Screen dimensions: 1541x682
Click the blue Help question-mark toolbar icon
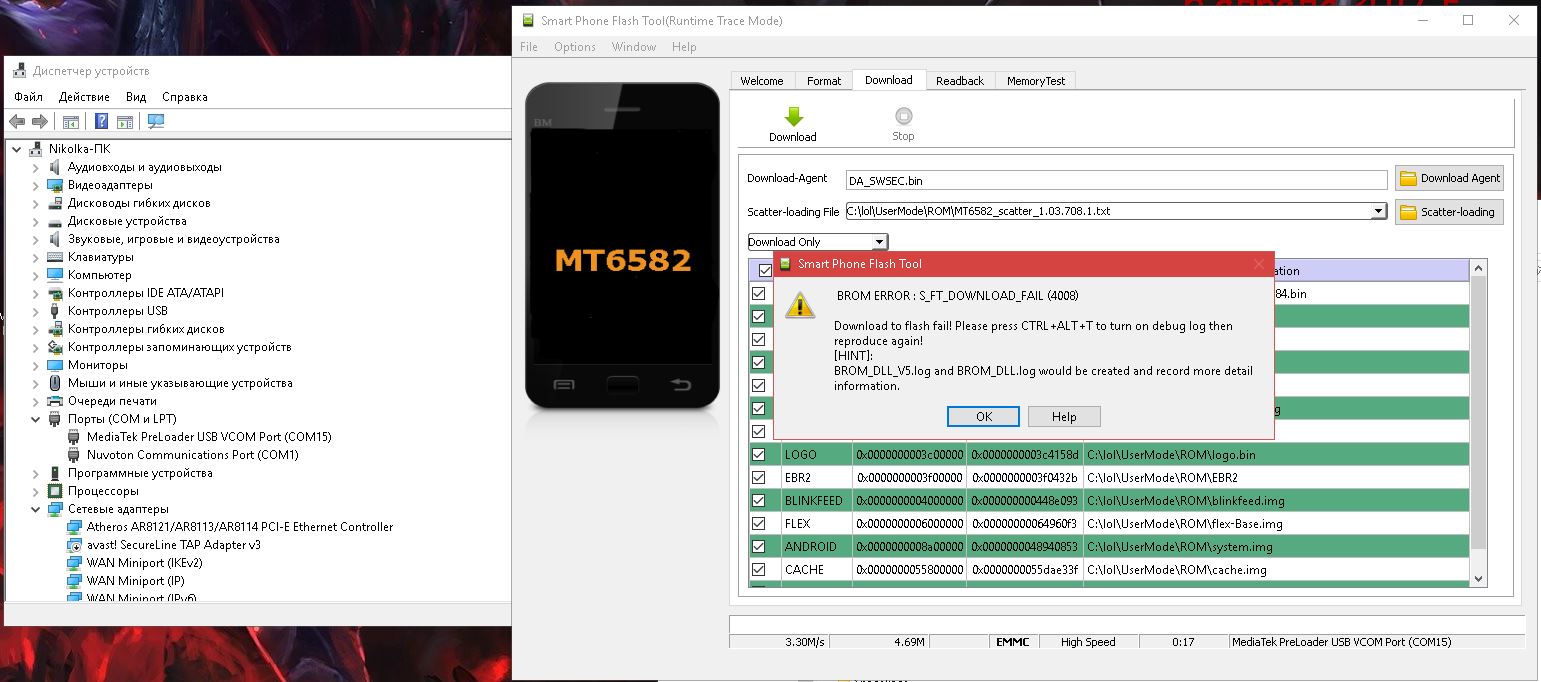tap(101, 122)
